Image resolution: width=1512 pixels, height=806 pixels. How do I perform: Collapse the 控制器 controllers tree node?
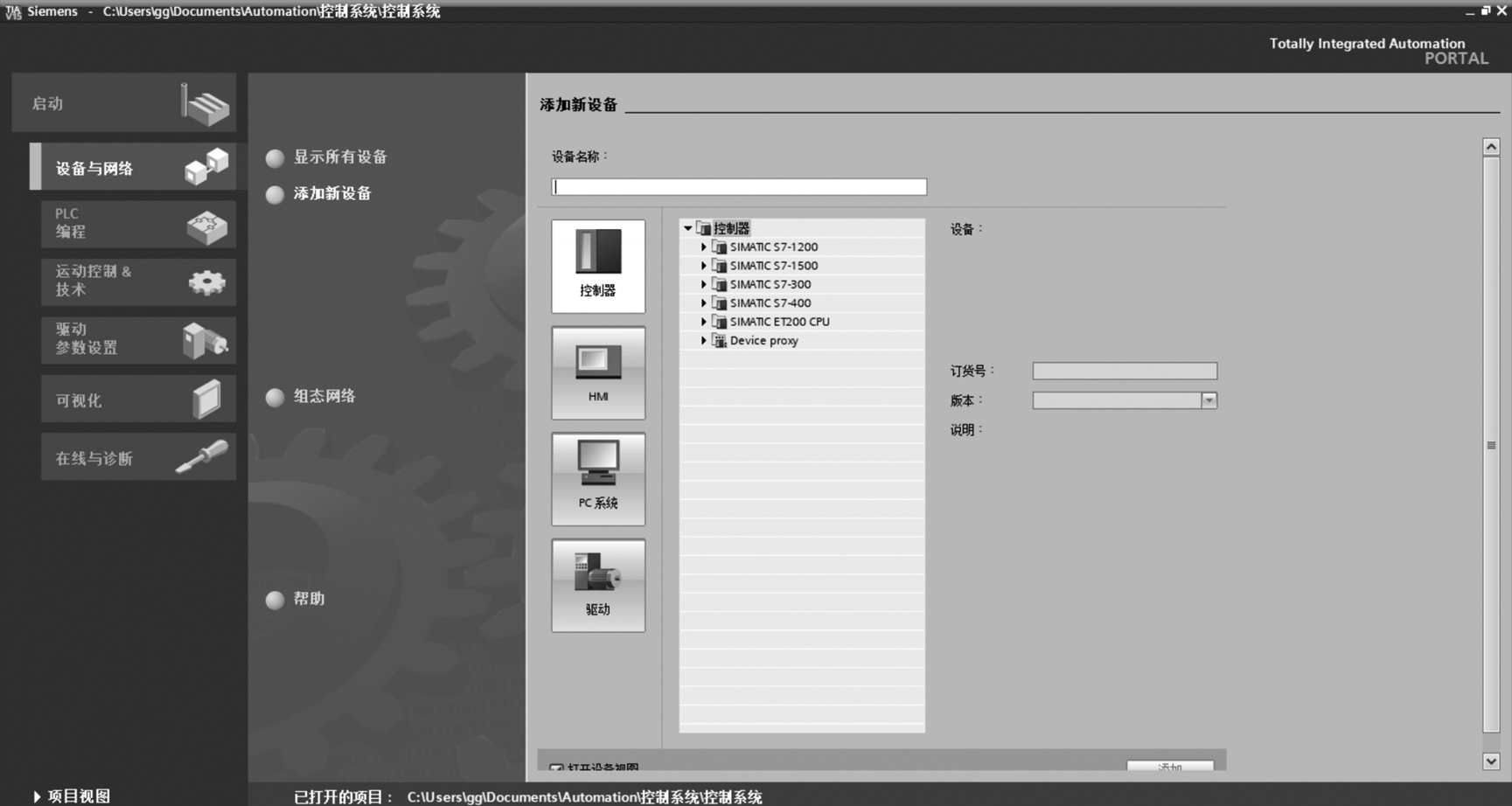pos(688,228)
